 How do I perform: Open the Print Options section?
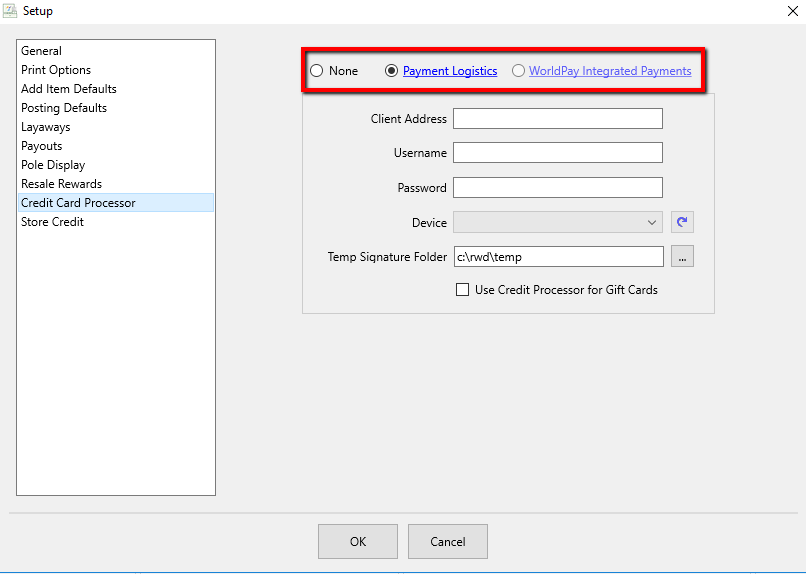click(116, 70)
